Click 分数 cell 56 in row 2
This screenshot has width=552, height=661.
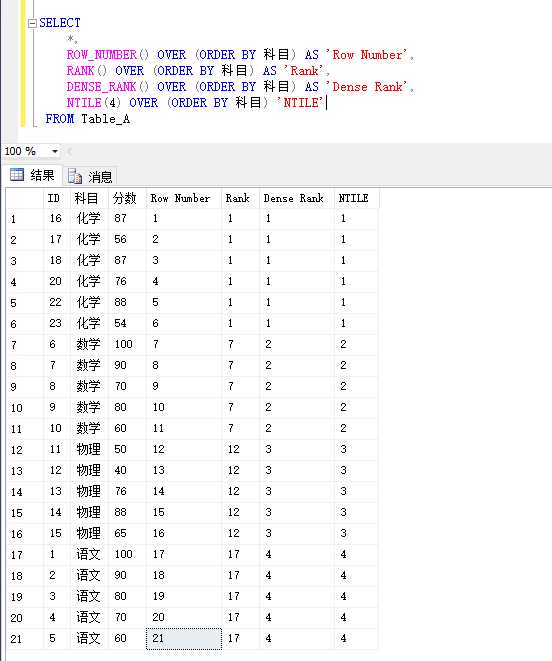point(127,239)
